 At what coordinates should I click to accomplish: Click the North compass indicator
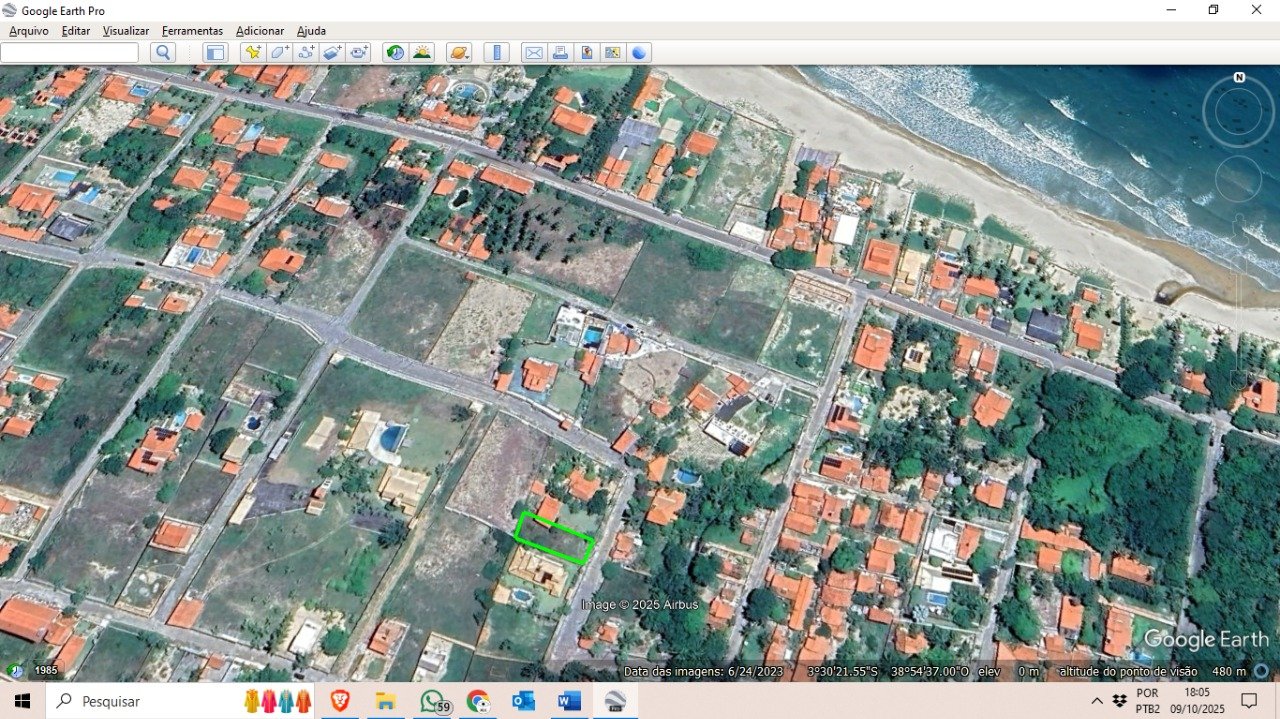tap(1239, 78)
